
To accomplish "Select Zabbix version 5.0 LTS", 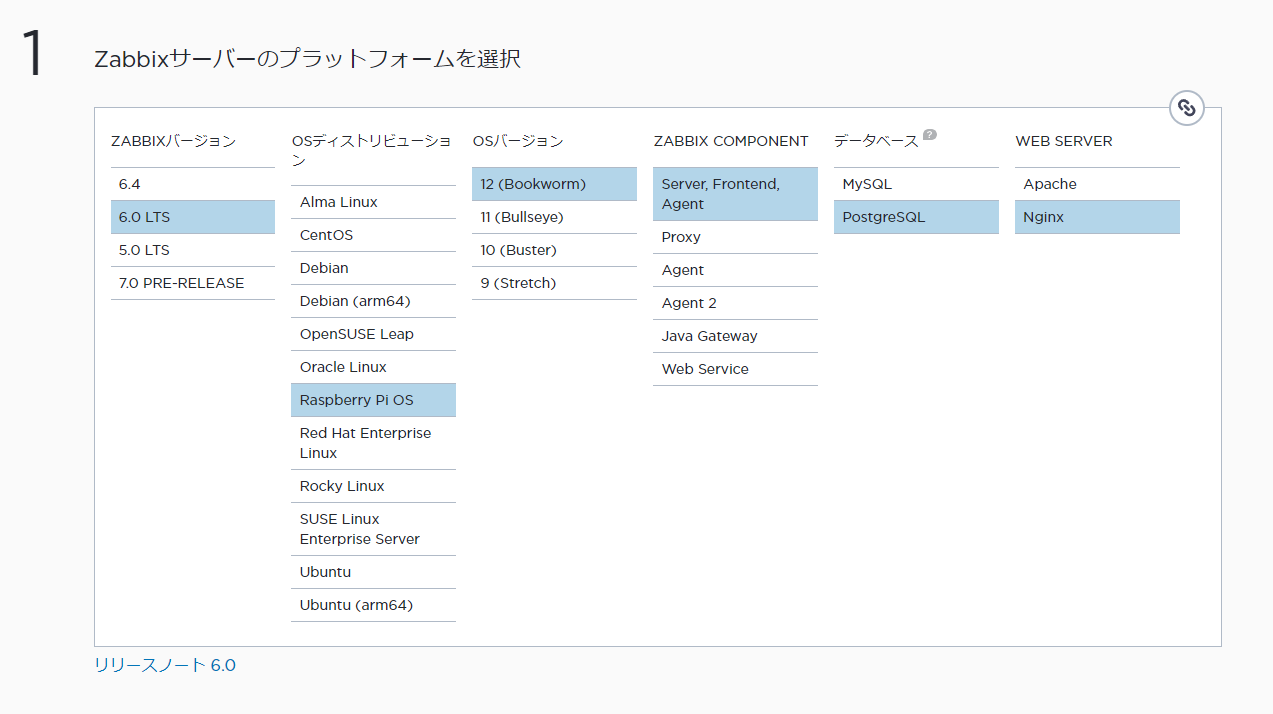I will 193,250.
